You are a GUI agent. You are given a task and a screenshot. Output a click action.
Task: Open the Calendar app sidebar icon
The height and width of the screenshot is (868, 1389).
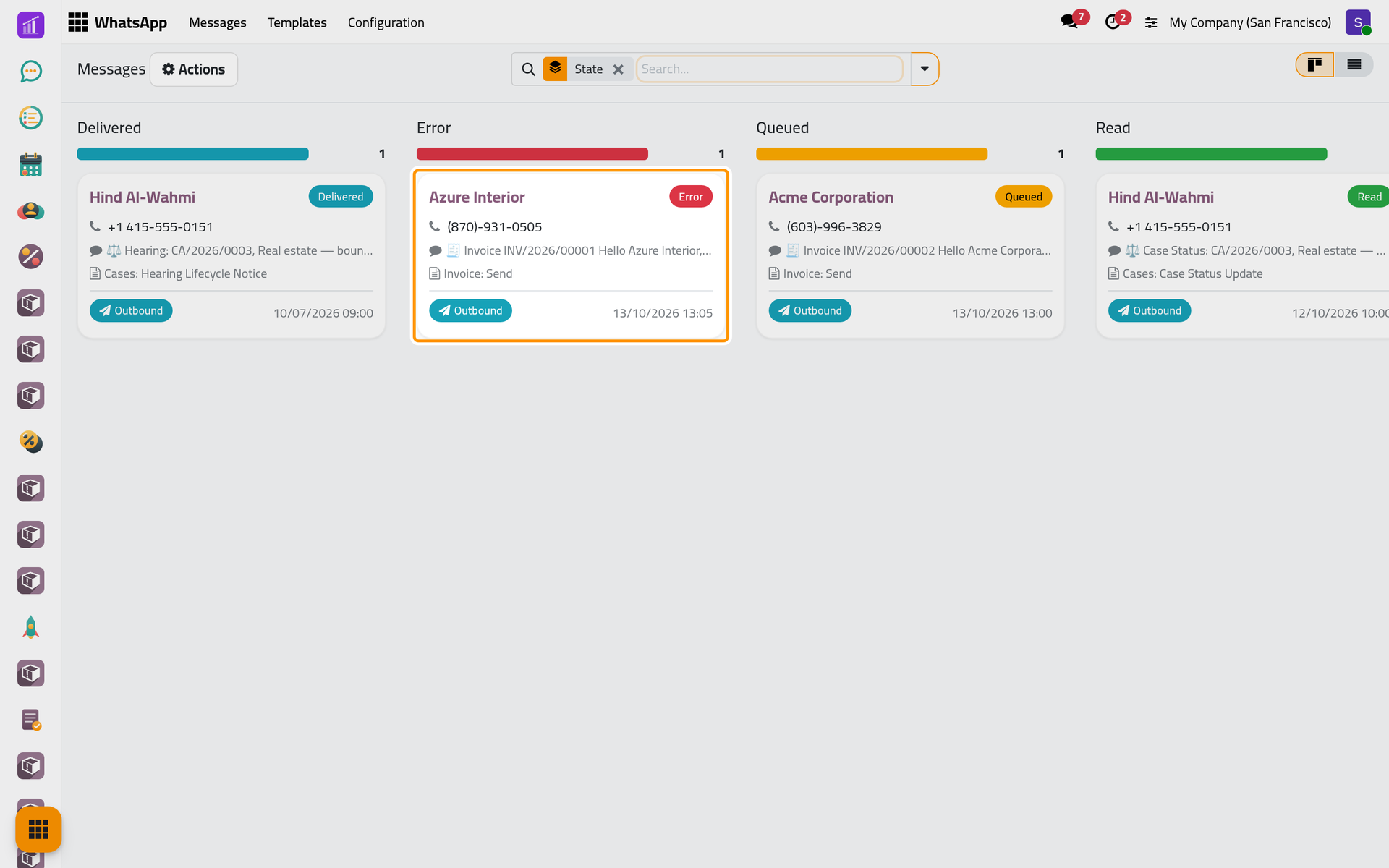pos(30,164)
